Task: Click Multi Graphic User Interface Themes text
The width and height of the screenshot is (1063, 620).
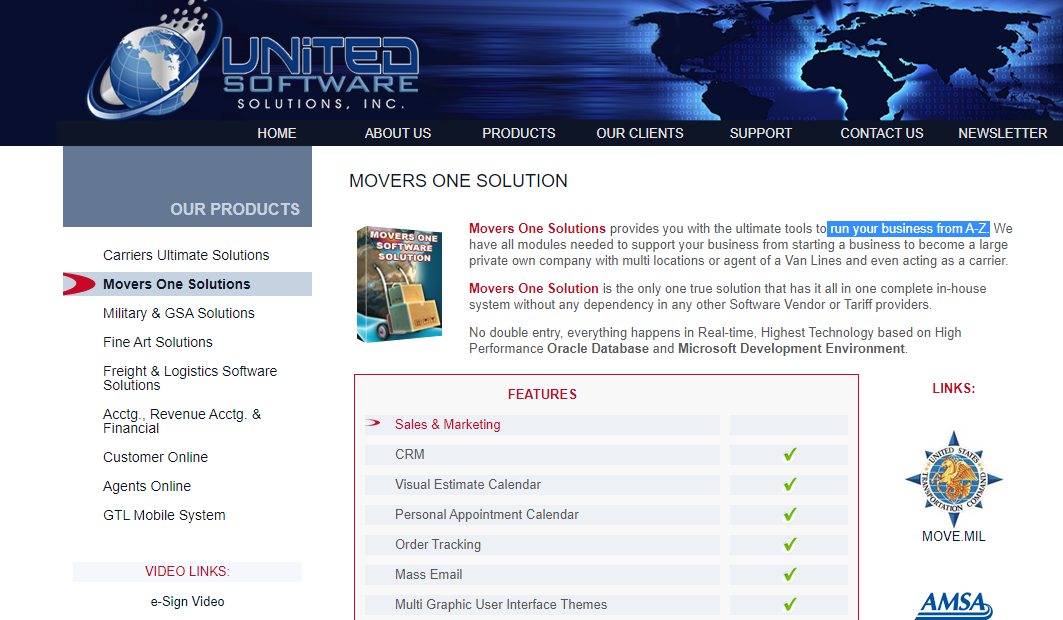Action: [501, 604]
